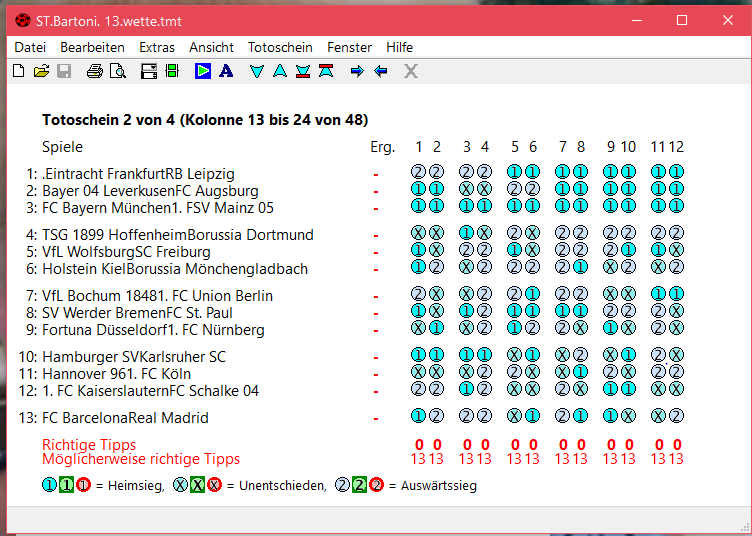This screenshot has height=536, width=752.
Task: Open the Totoschein menu
Action: tap(280, 47)
